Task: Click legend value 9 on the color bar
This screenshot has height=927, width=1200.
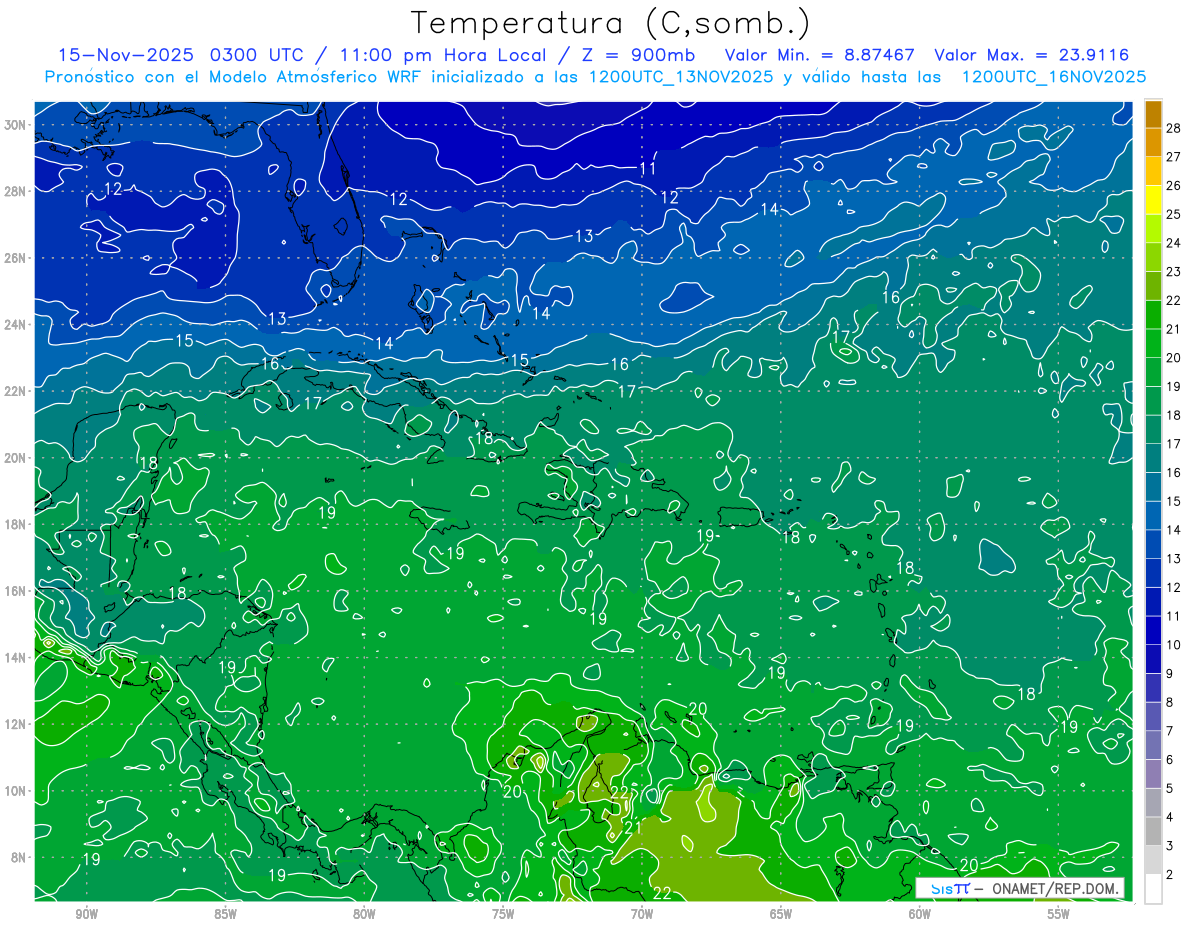Action: point(1170,674)
